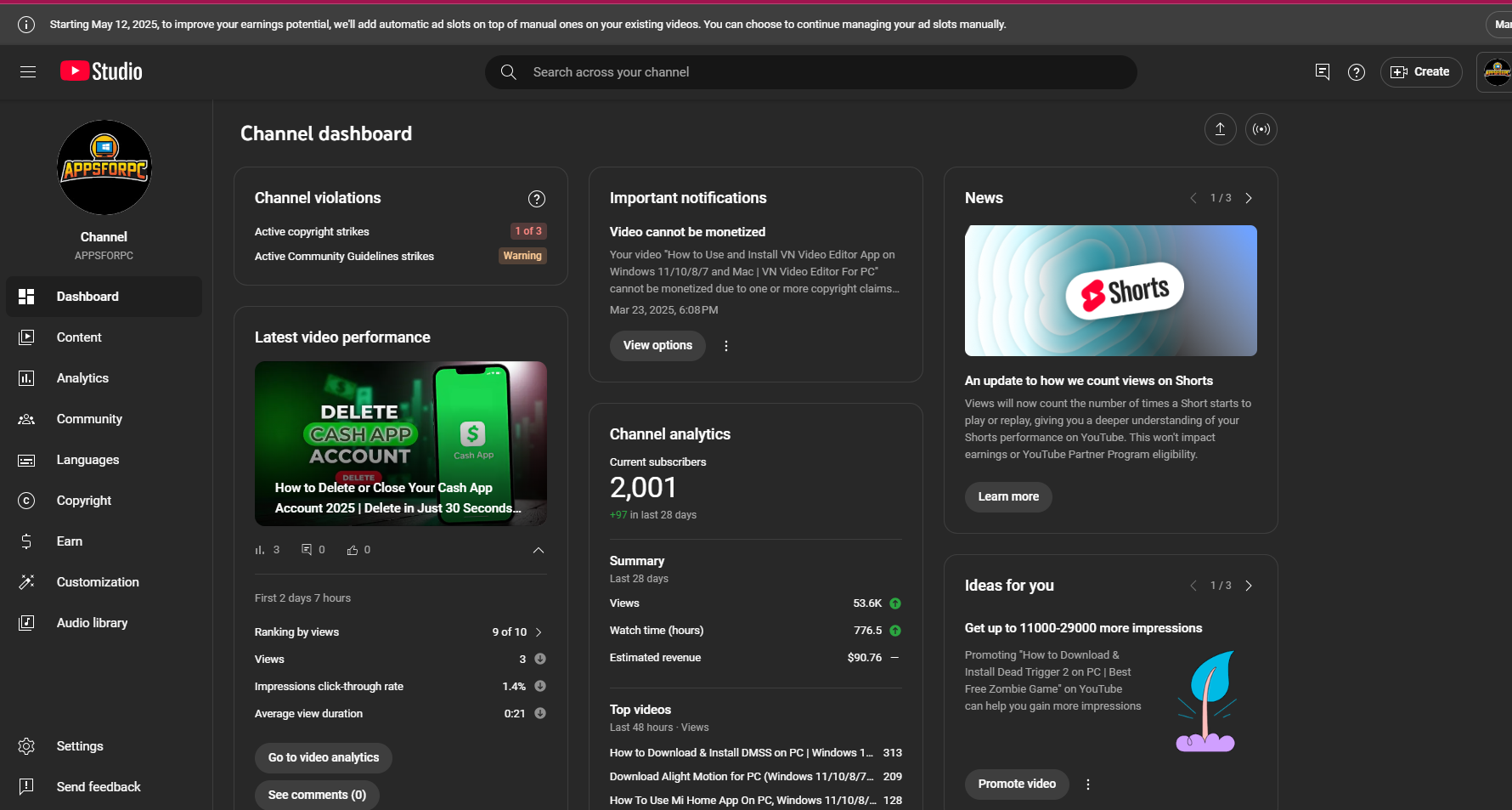Image resolution: width=1512 pixels, height=810 pixels.
Task: Click the upload videos arrow icon
Action: click(x=1220, y=129)
